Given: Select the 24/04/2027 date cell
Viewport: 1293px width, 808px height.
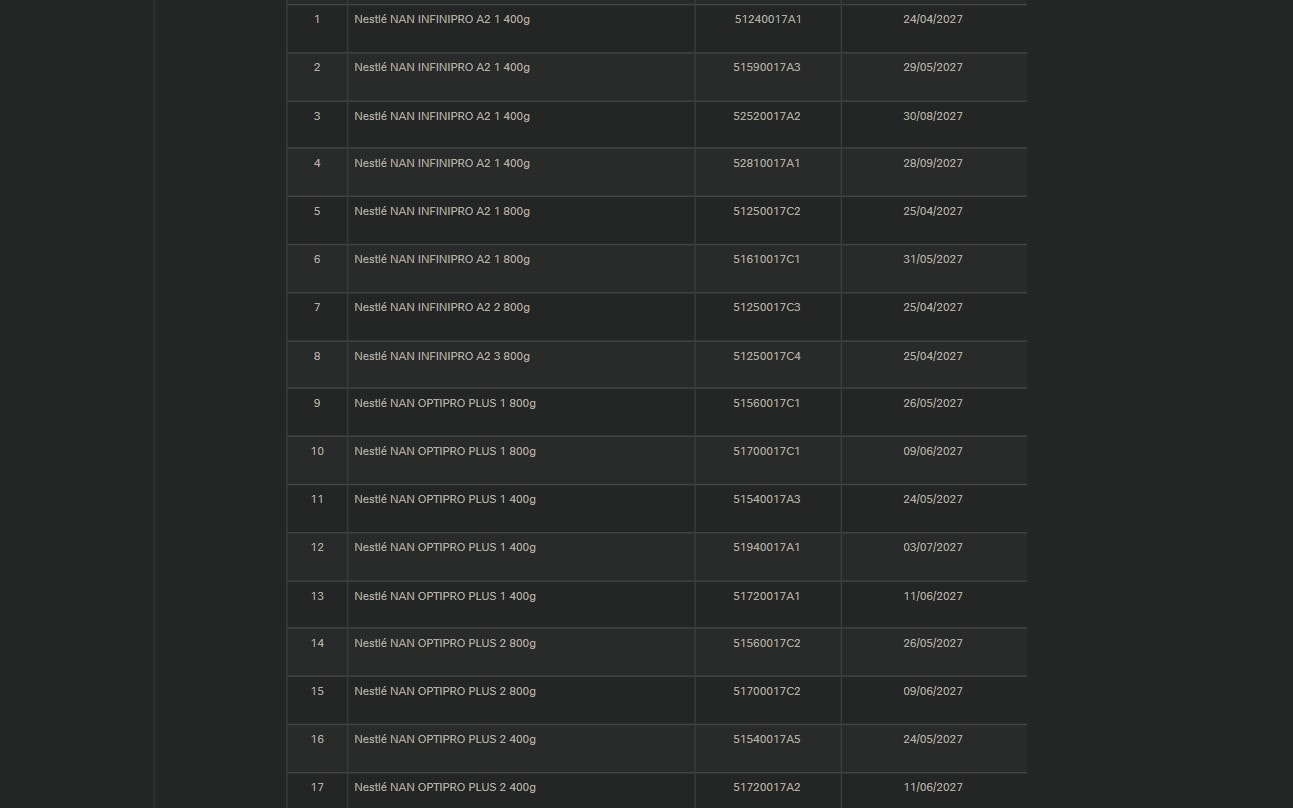Looking at the screenshot, I should pos(932,19).
